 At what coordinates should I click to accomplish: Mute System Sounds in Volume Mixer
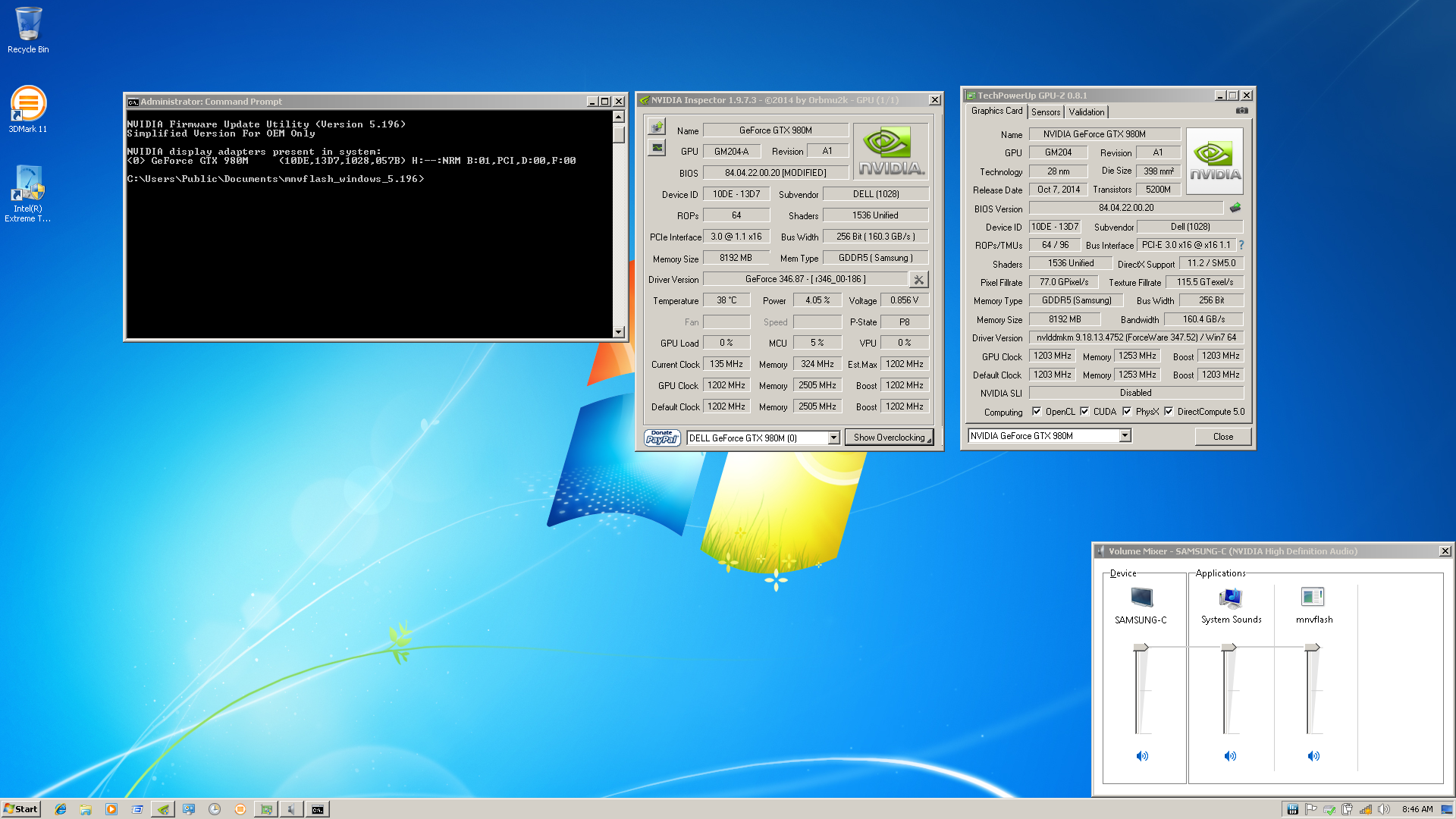coord(1230,756)
